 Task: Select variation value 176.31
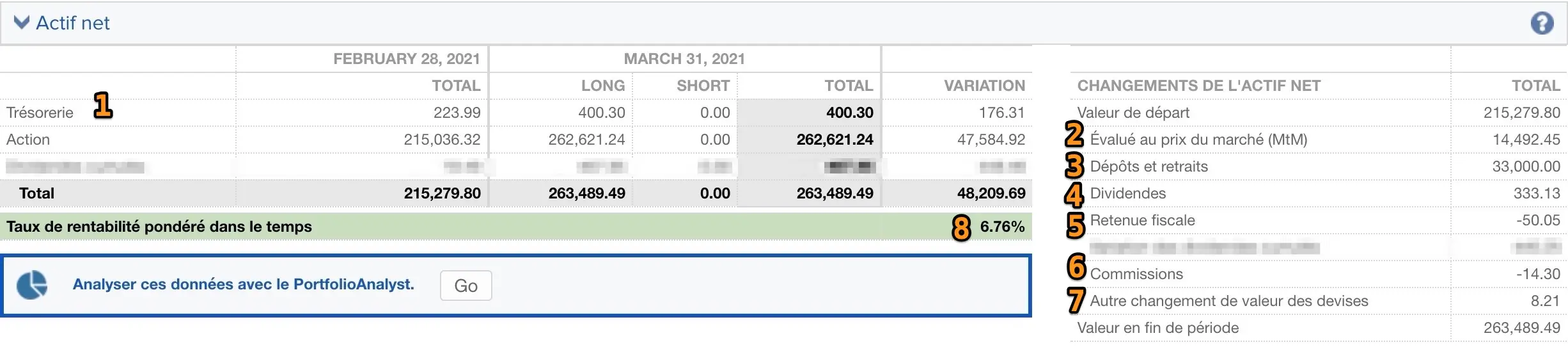[x=1001, y=113]
